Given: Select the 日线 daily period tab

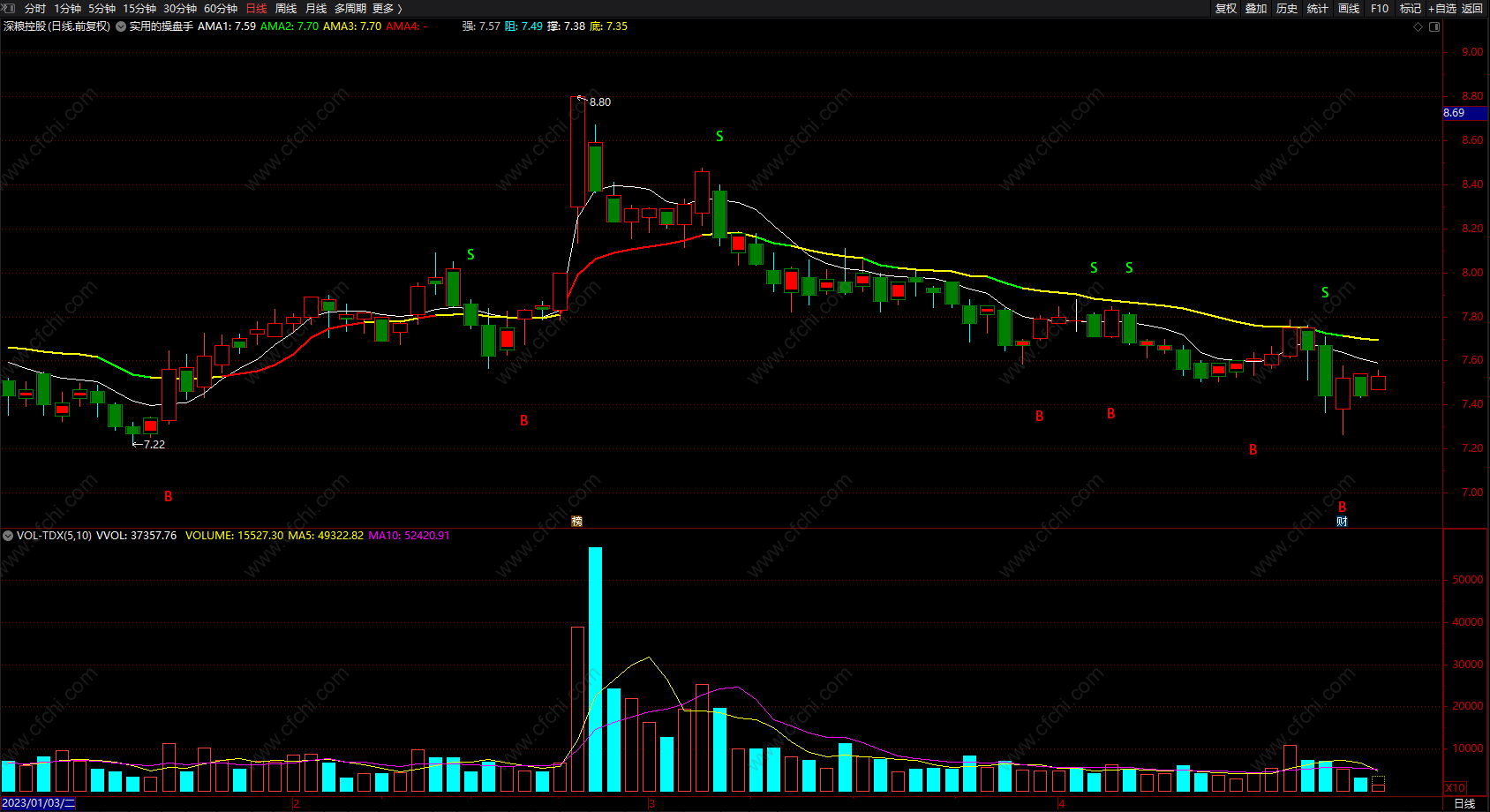Looking at the screenshot, I should (x=256, y=8).
